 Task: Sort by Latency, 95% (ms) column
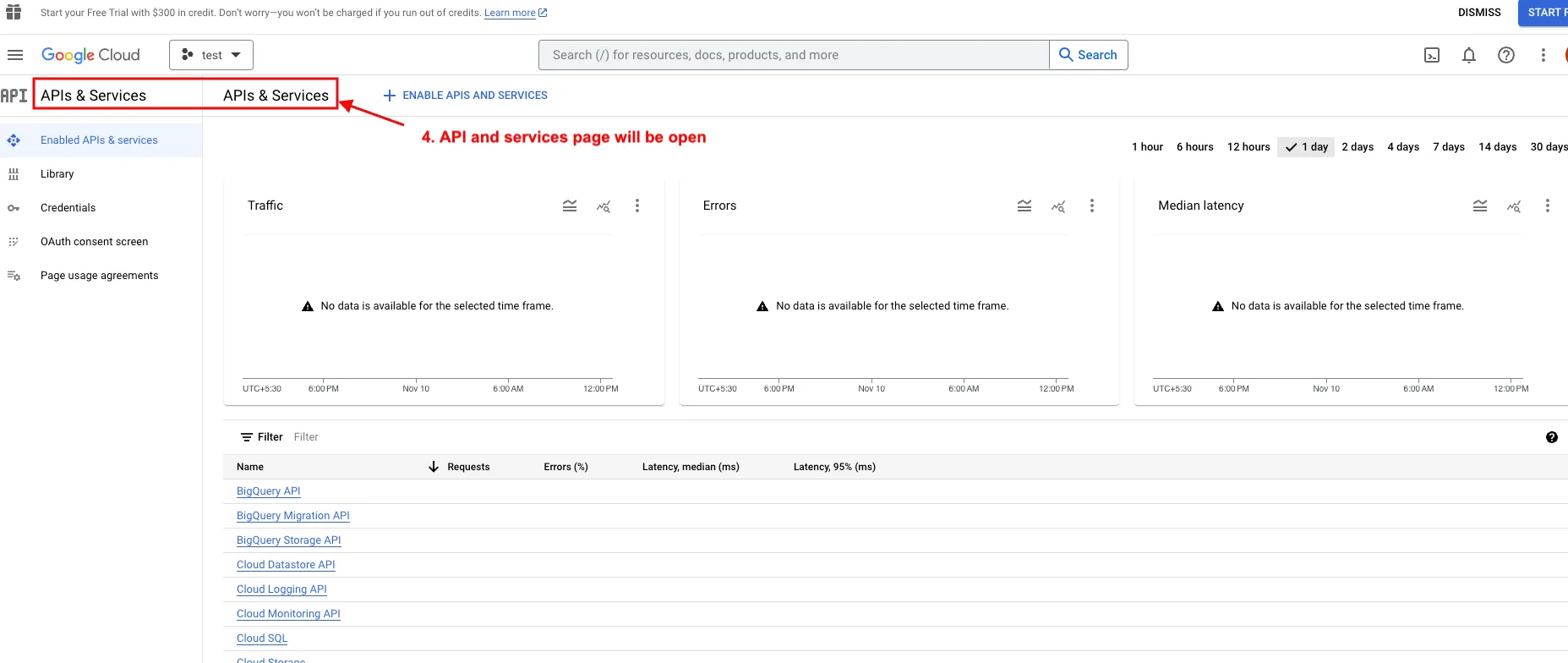(834, 467)
